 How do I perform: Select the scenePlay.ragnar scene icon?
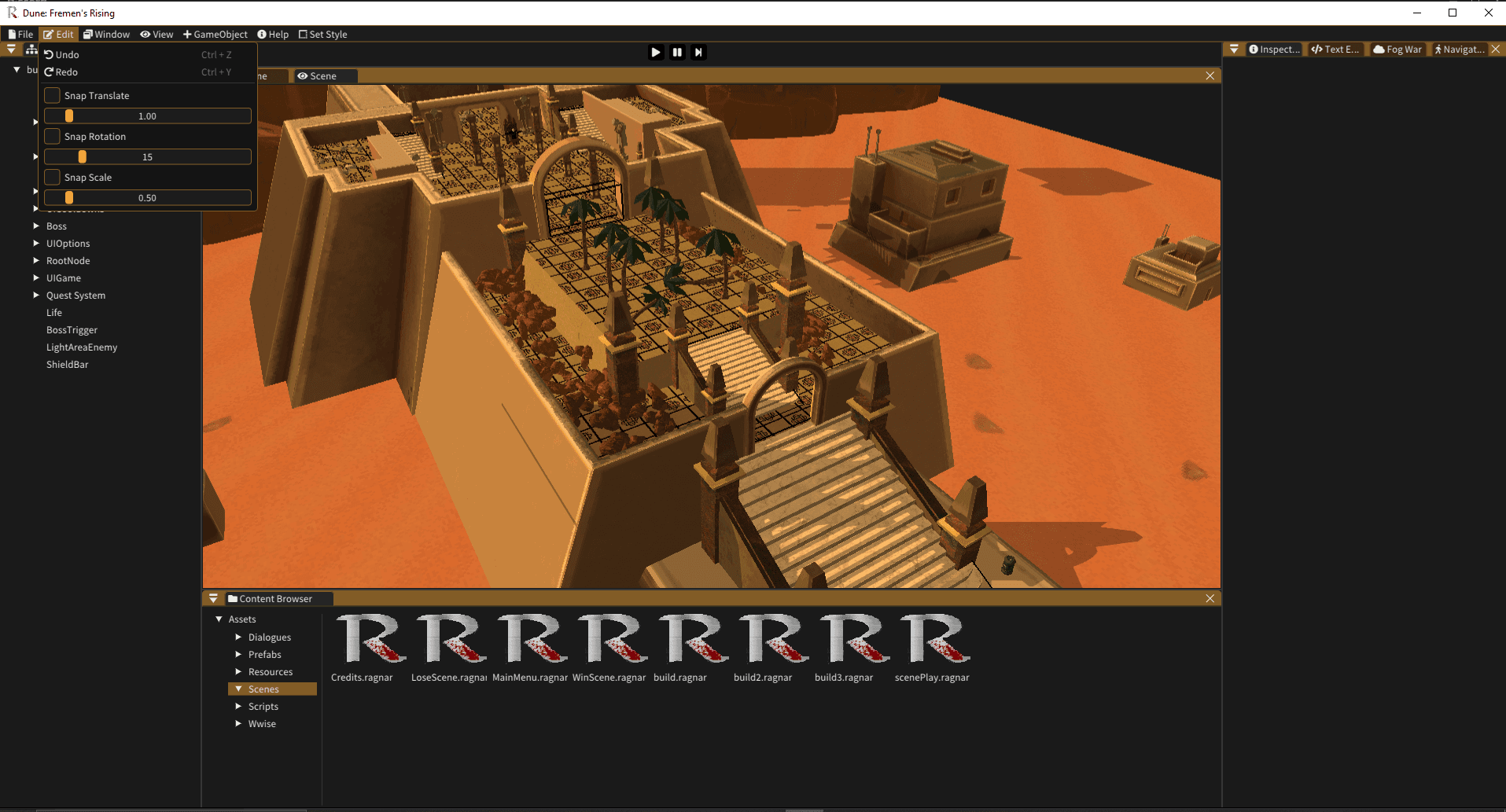coord(934,638)
